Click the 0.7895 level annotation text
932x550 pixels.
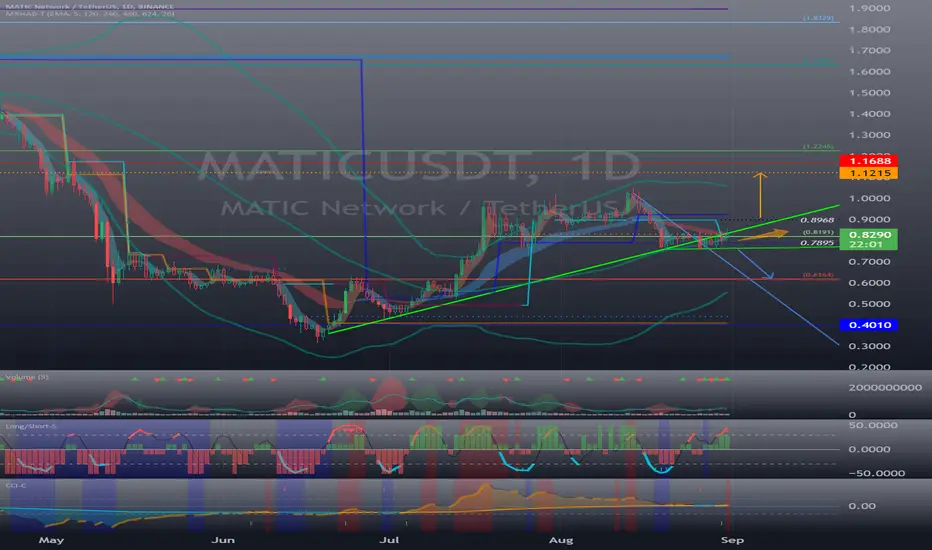(x=817, y=243)
